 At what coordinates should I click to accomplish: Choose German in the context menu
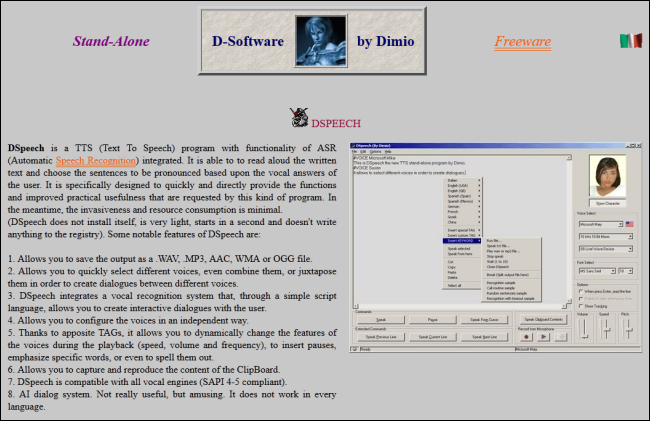point(463,206)
